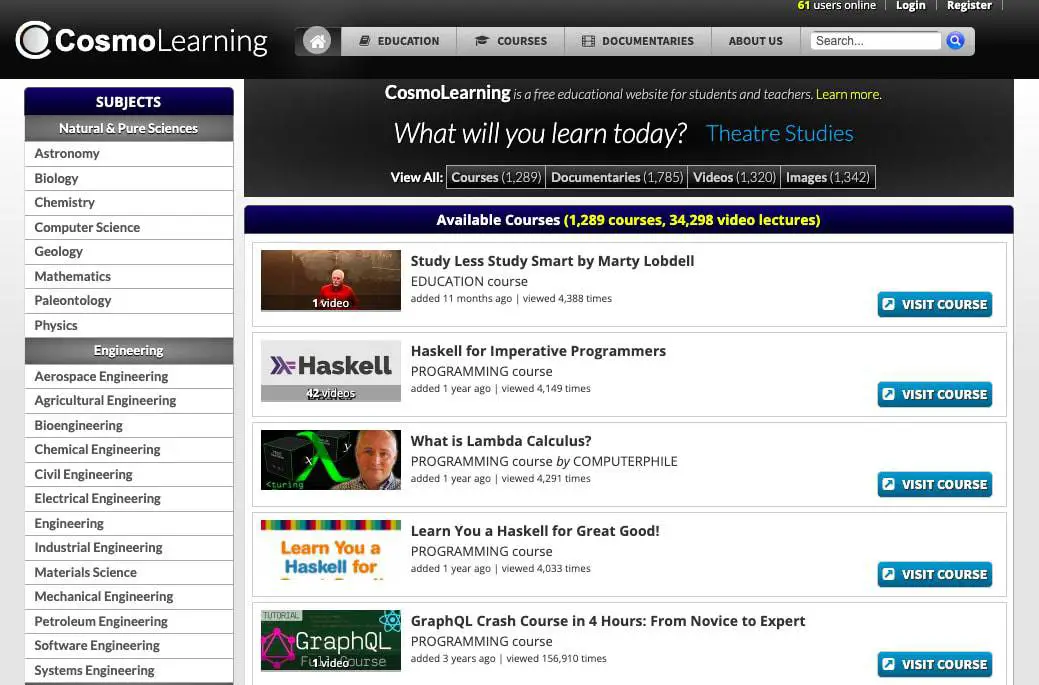Open the Study Less Study Smart title
Viewport: 1039px width, 685px height.
553,261
